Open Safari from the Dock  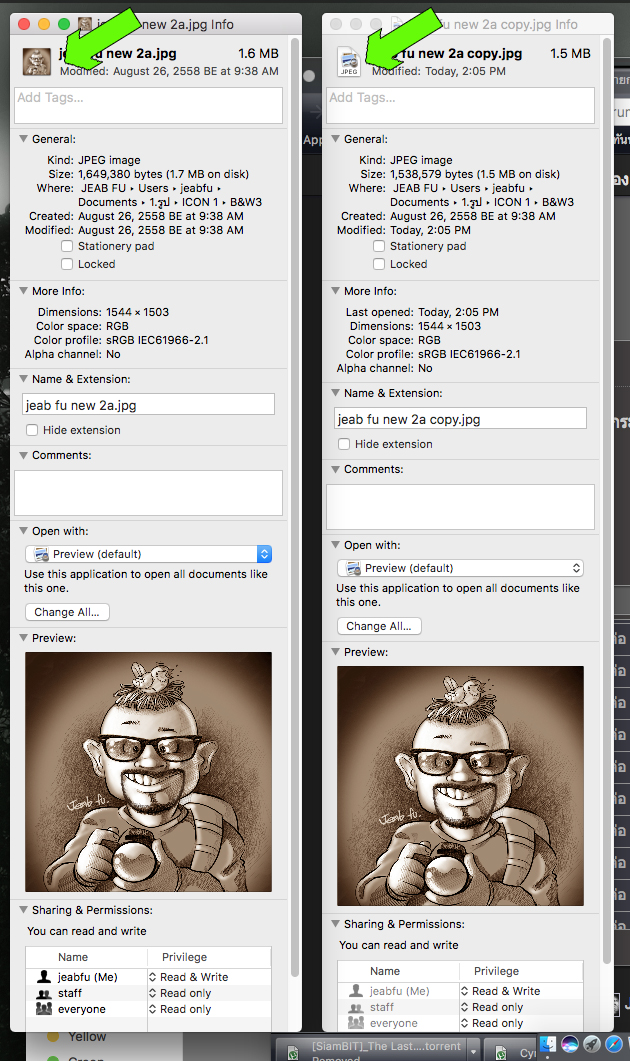pyautogui.click(x=614, y=1045)
